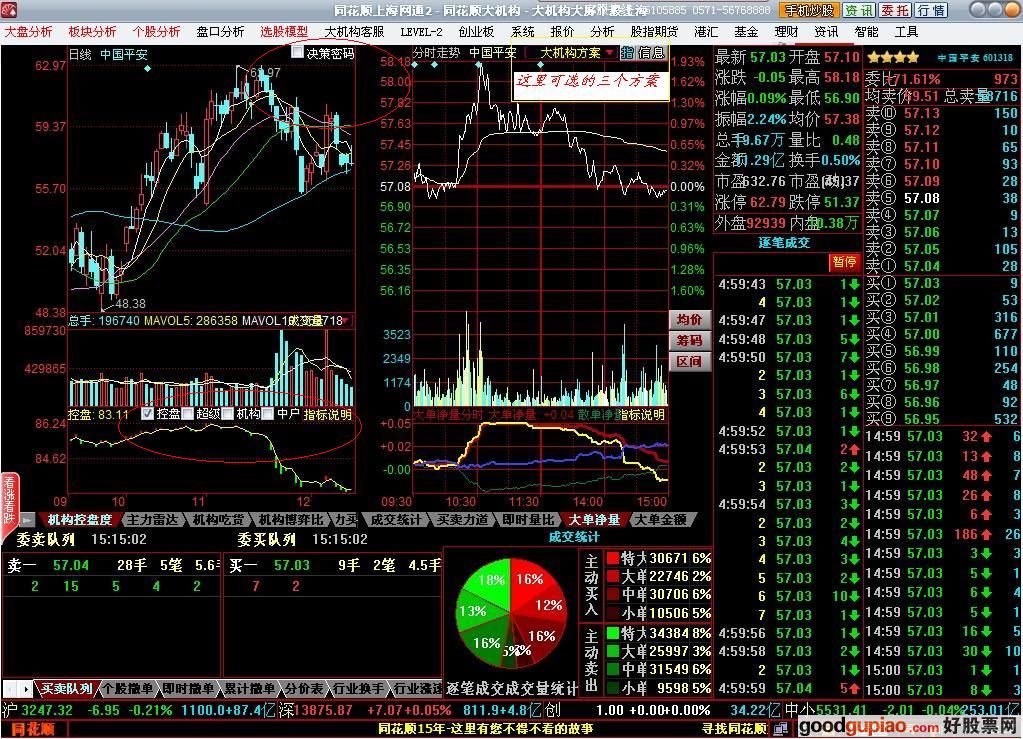1023x739 pixels.
Task: Enable the 超级 checkbox
Action: (x=188, y=414)
